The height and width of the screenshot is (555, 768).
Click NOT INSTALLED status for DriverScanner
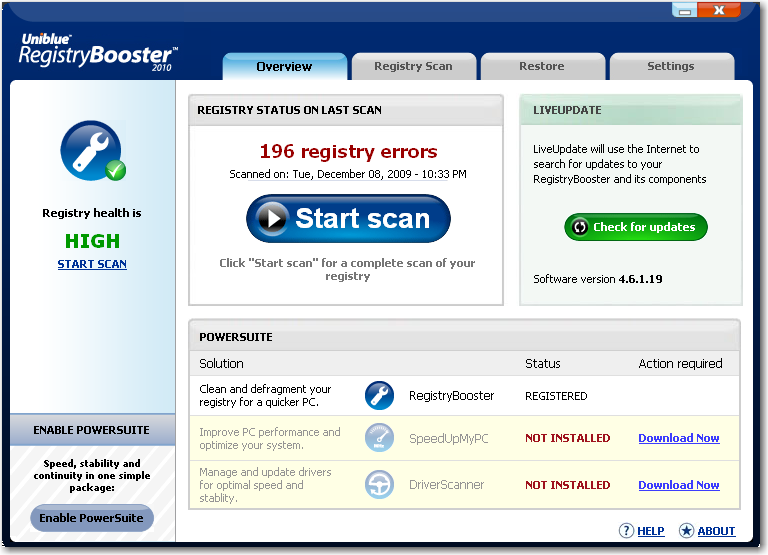coord(568,485)
